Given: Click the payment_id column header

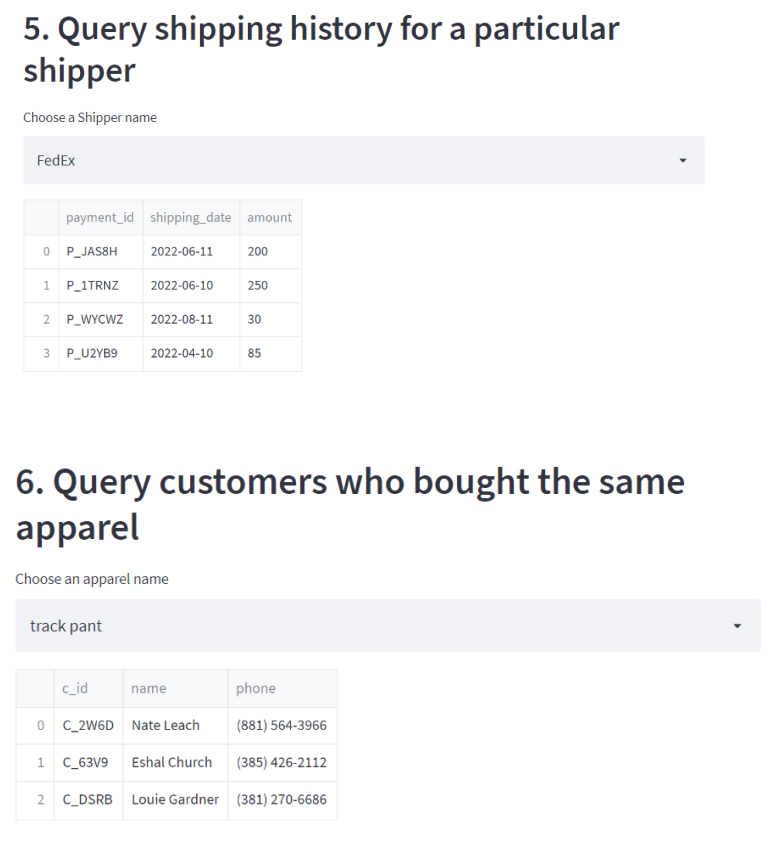Looking at the screenshot, I should pyautogui.click(x=100, y=217).
